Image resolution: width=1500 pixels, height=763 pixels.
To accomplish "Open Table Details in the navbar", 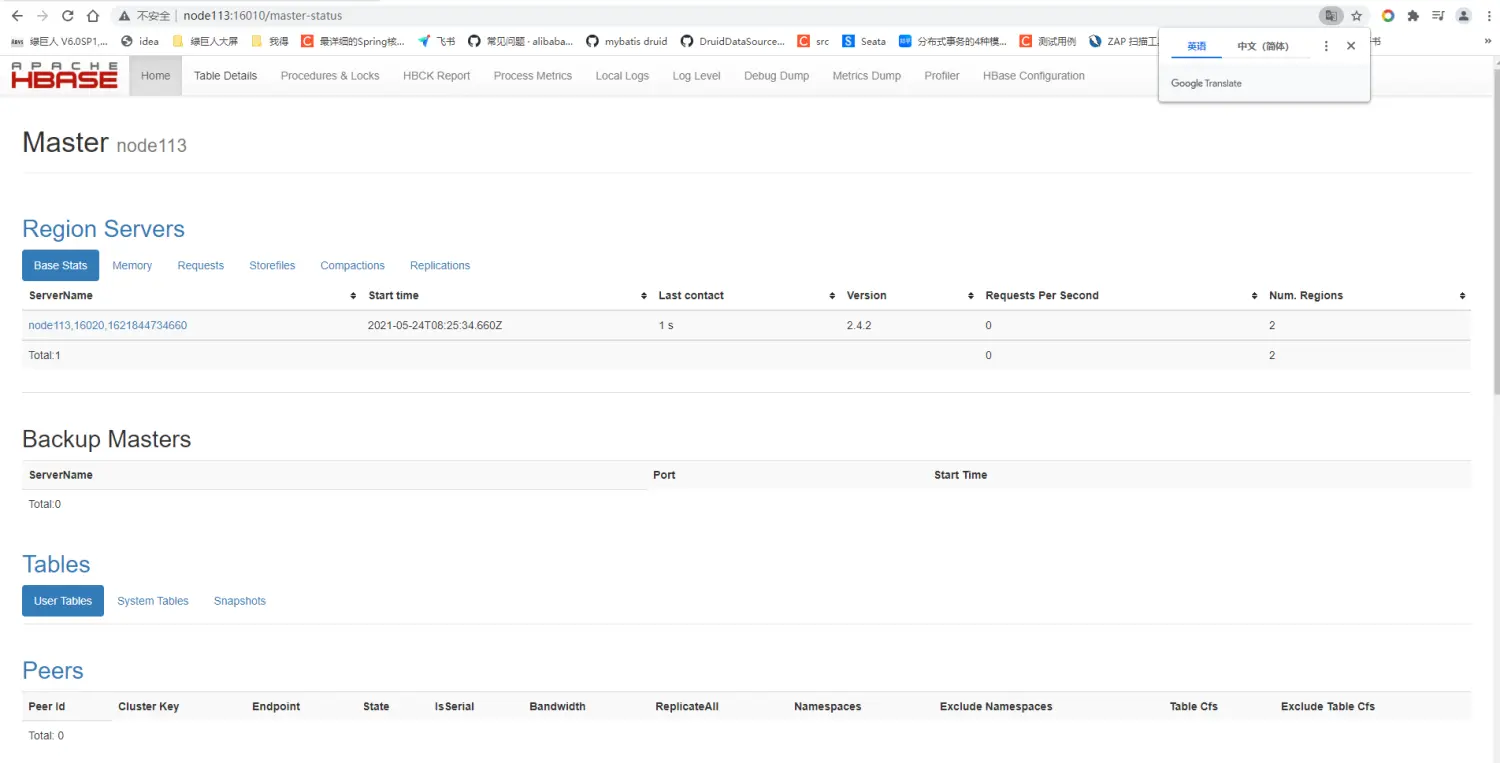I will (x=225, y=76).
